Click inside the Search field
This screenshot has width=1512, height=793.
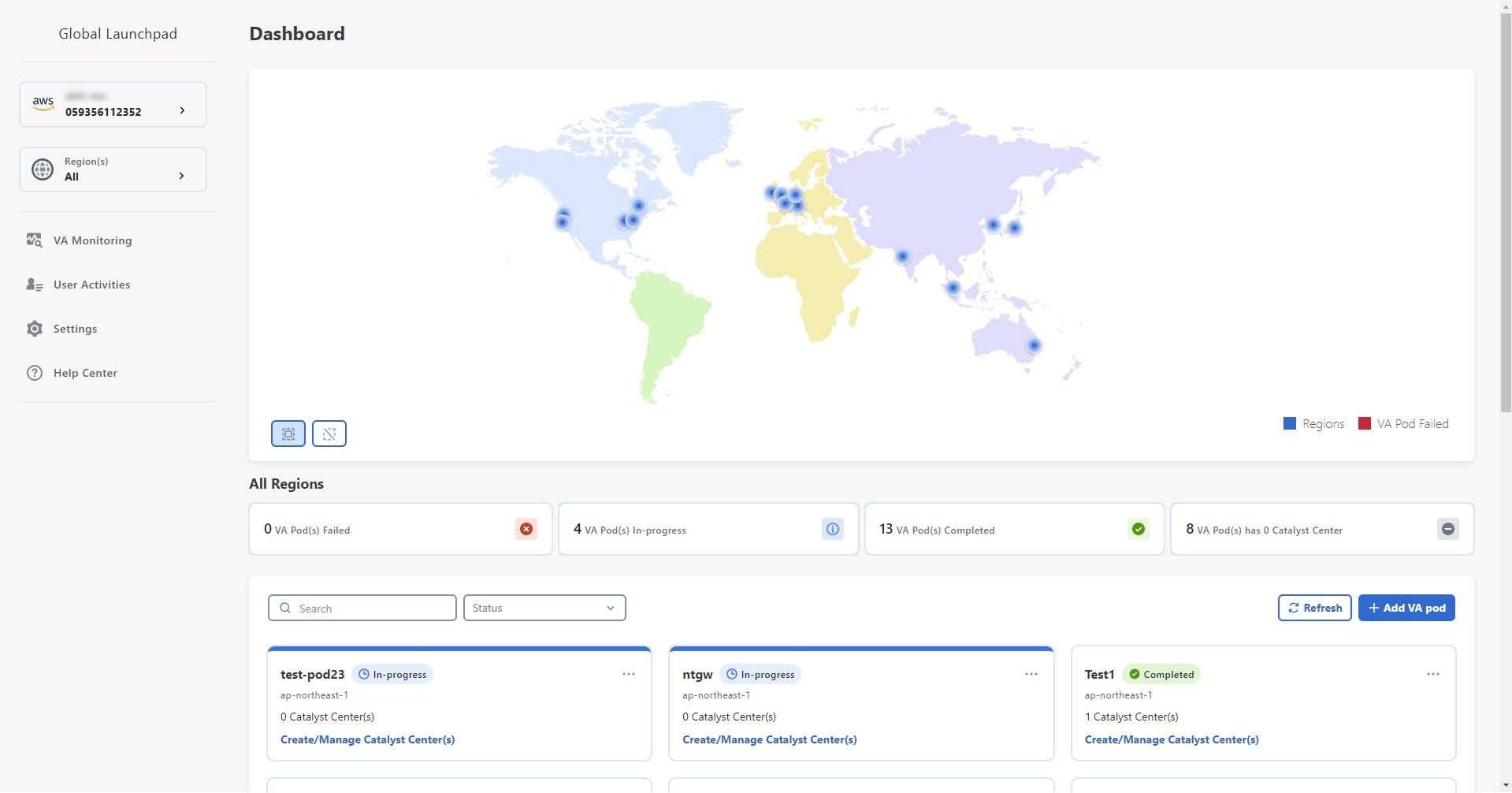pos(361,608)
